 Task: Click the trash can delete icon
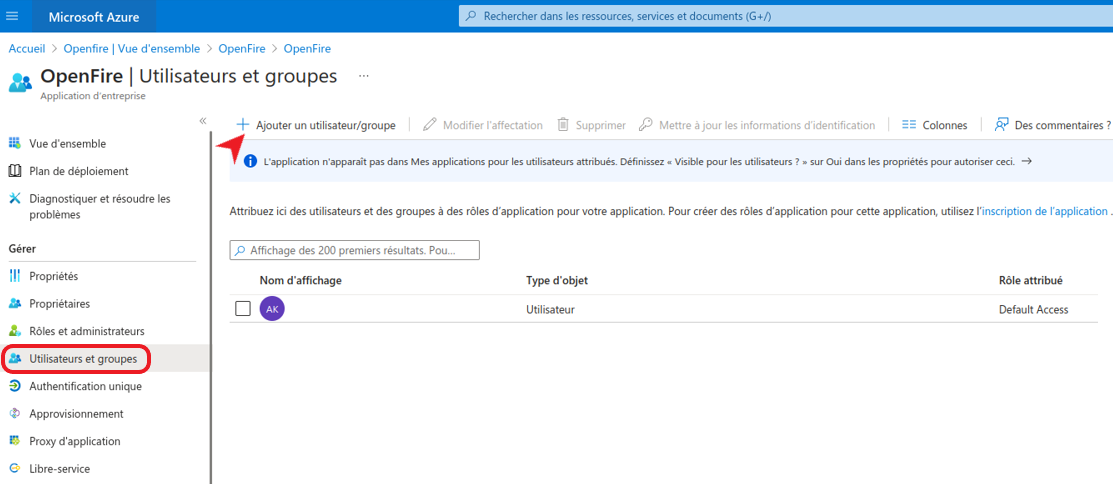(x=563, y=125)
